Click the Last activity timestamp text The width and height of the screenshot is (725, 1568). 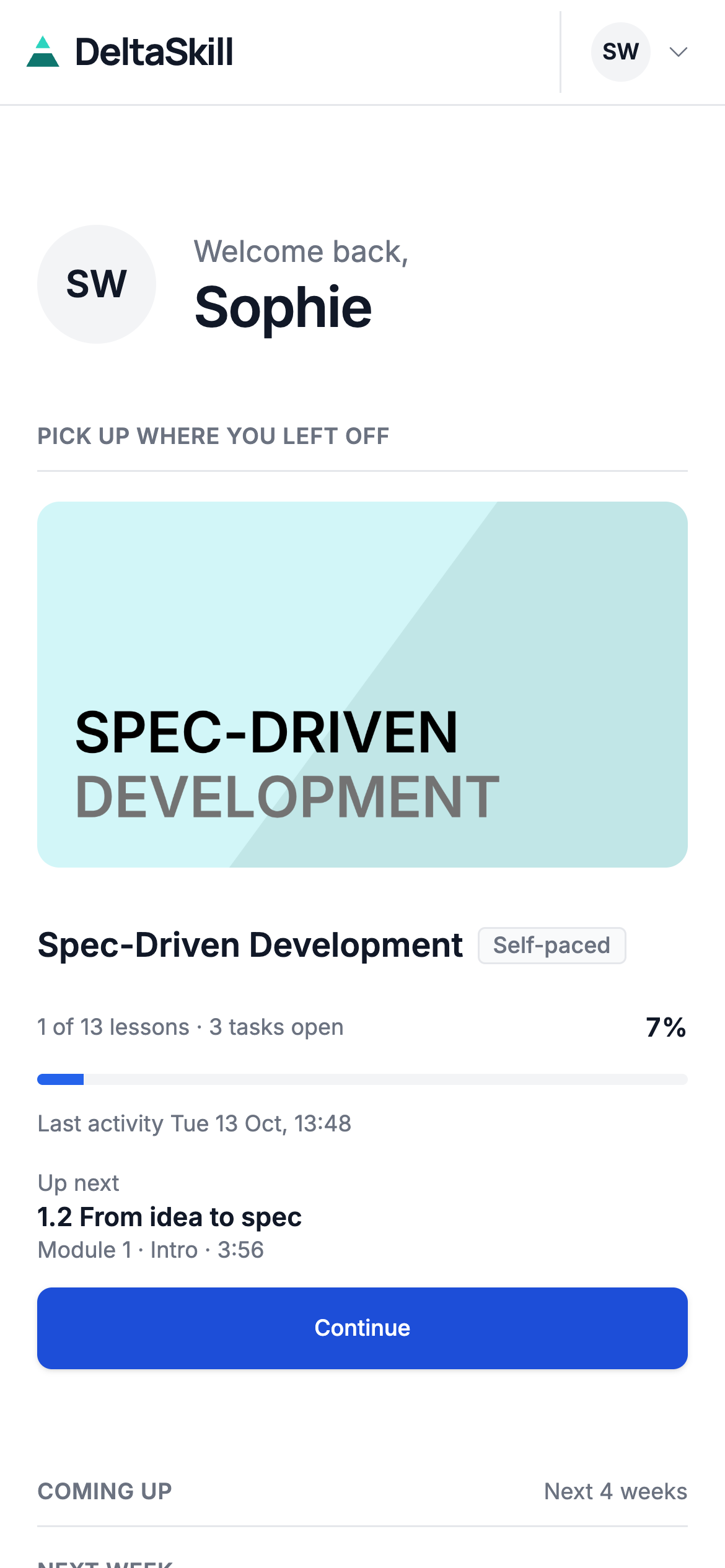pos(194,1123)
